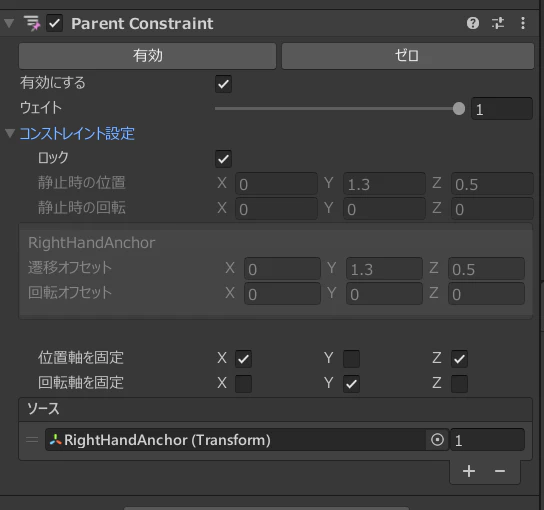Click 静止時の位置 Z field showing 0.5
The image size is (544, 510).
coord(492,184)
